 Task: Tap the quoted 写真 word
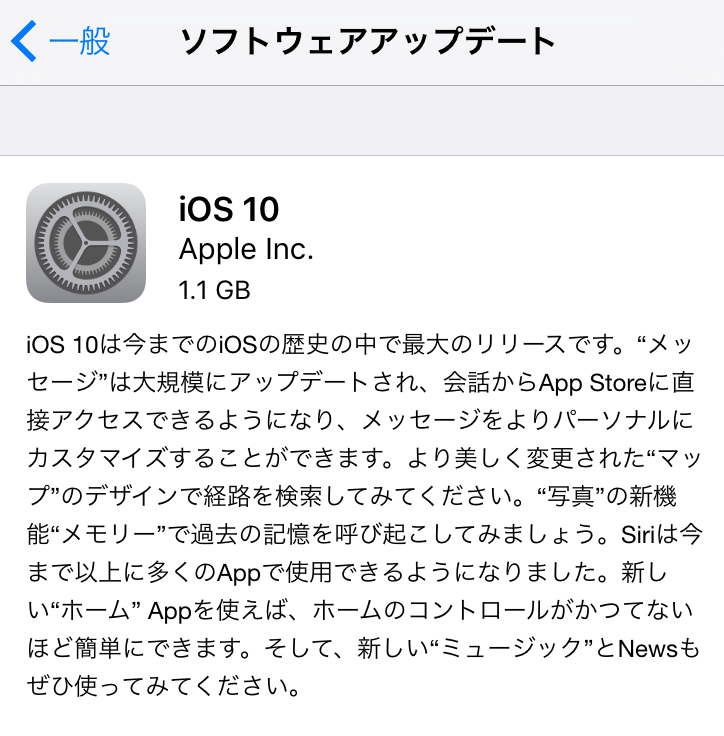[x=570, y=497]
